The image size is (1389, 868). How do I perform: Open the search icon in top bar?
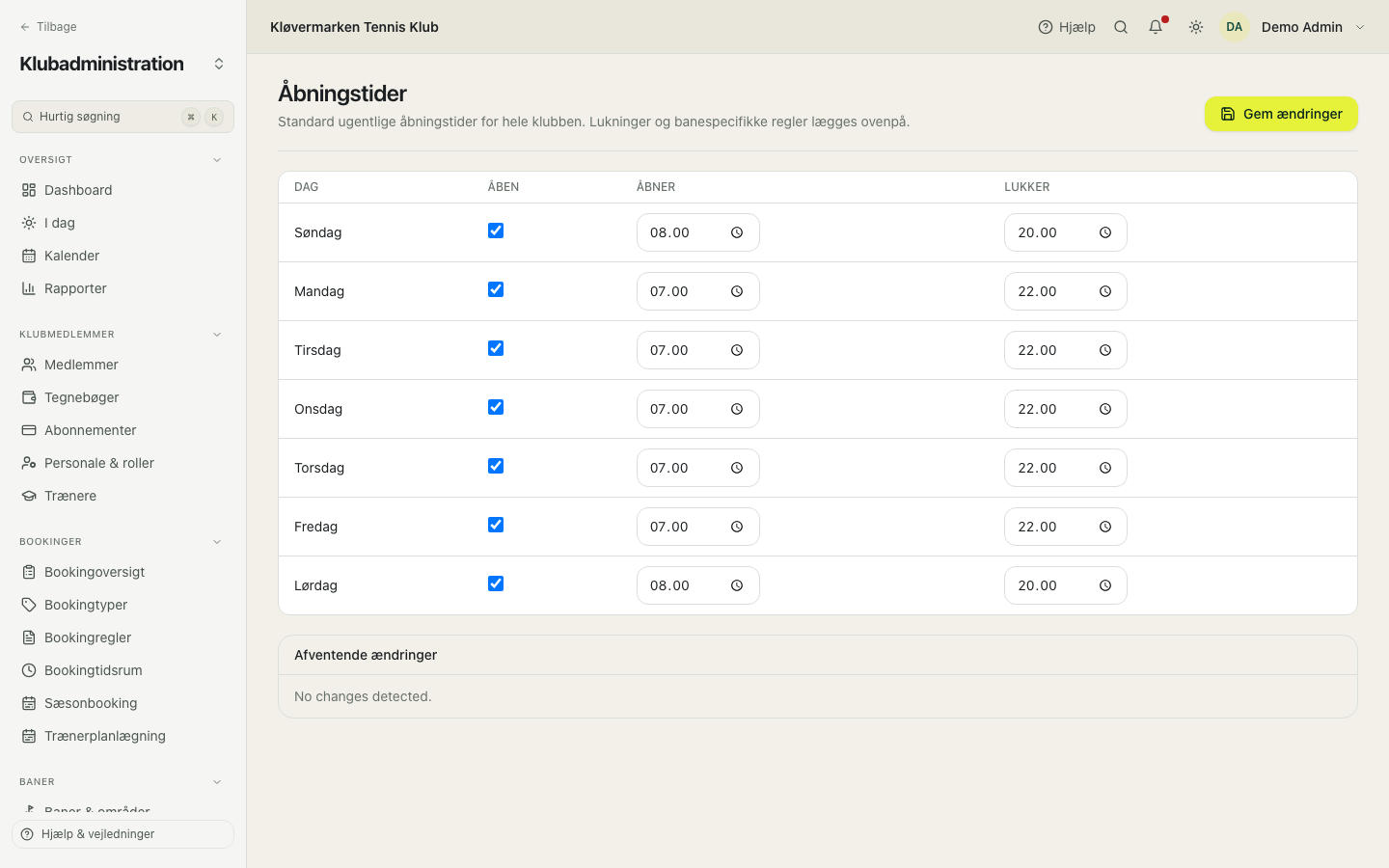[x=1121, y=27]
